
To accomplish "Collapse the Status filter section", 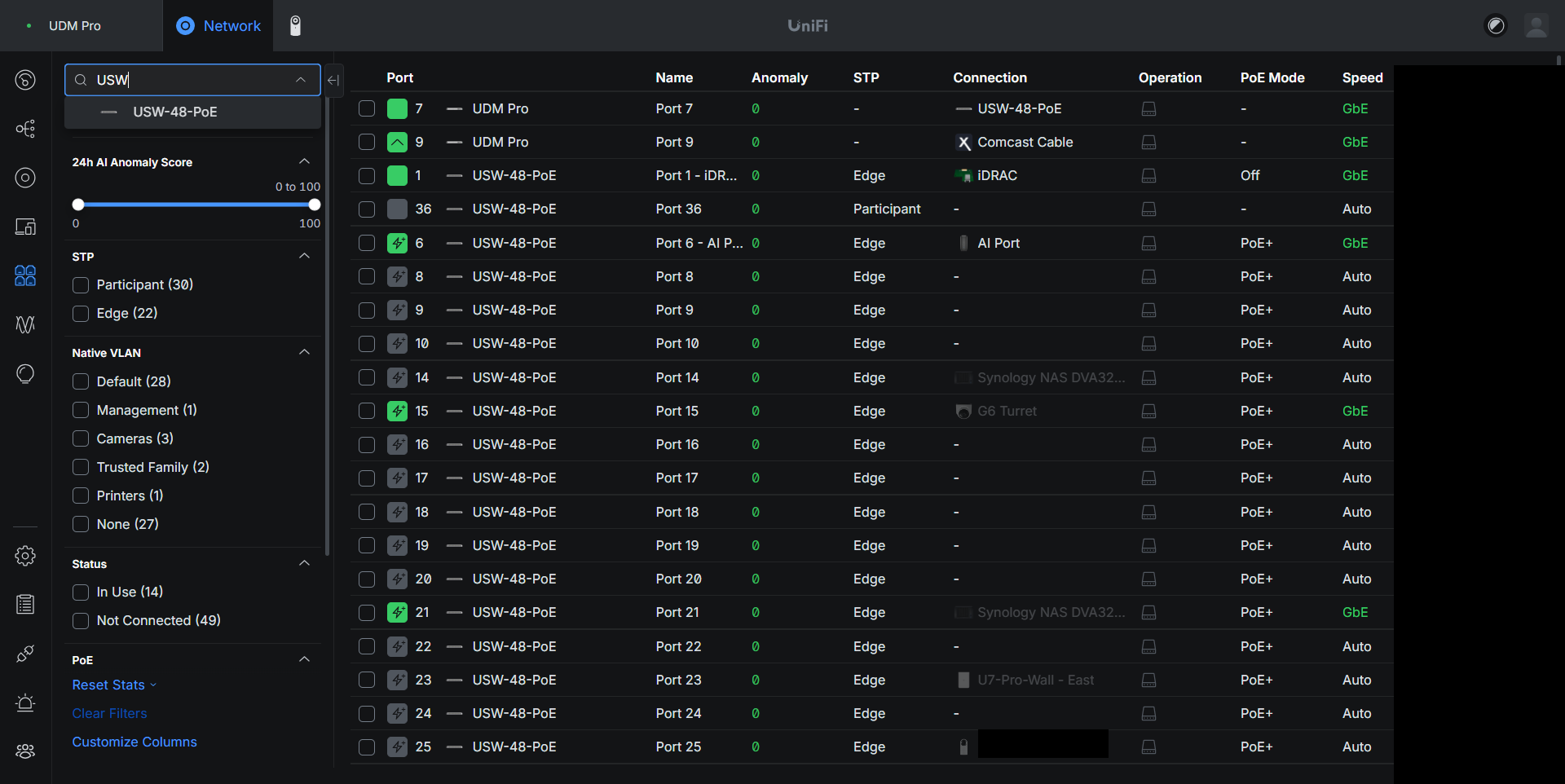I will pos(304,563).
